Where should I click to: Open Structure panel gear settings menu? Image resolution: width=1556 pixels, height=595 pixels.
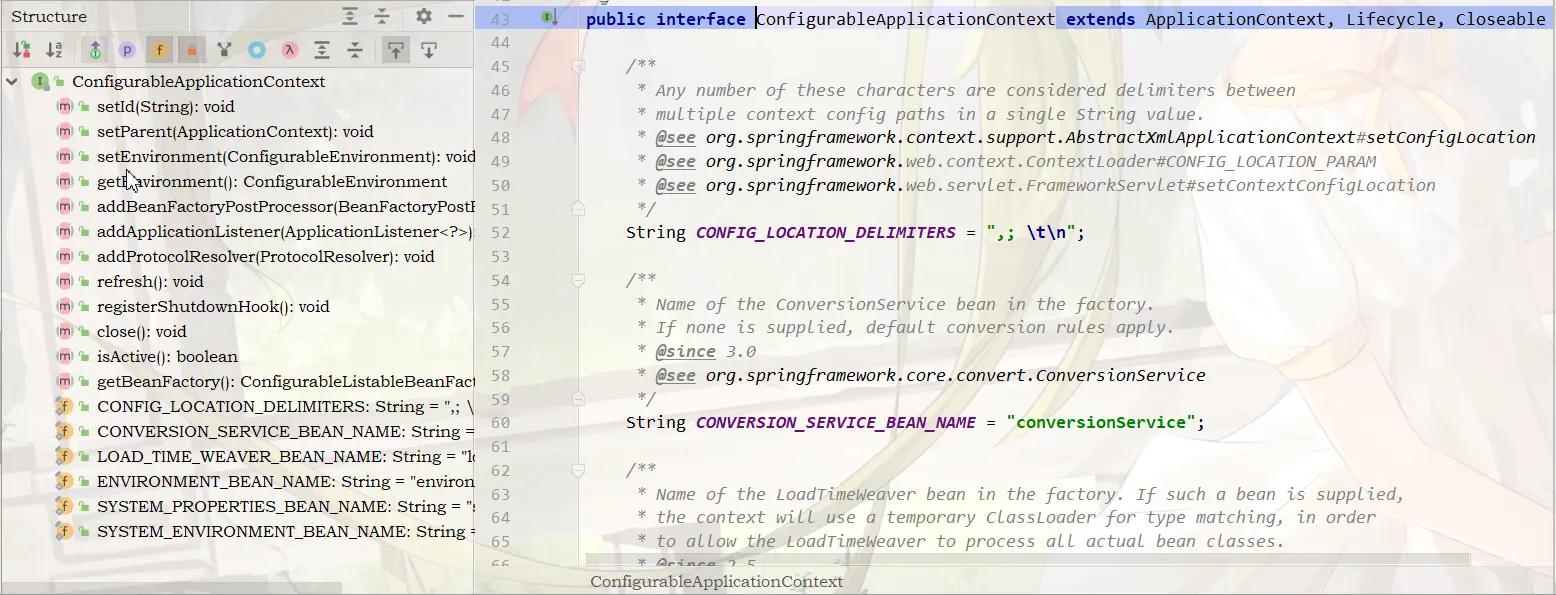pyautogui.click(x=423, y=16)
